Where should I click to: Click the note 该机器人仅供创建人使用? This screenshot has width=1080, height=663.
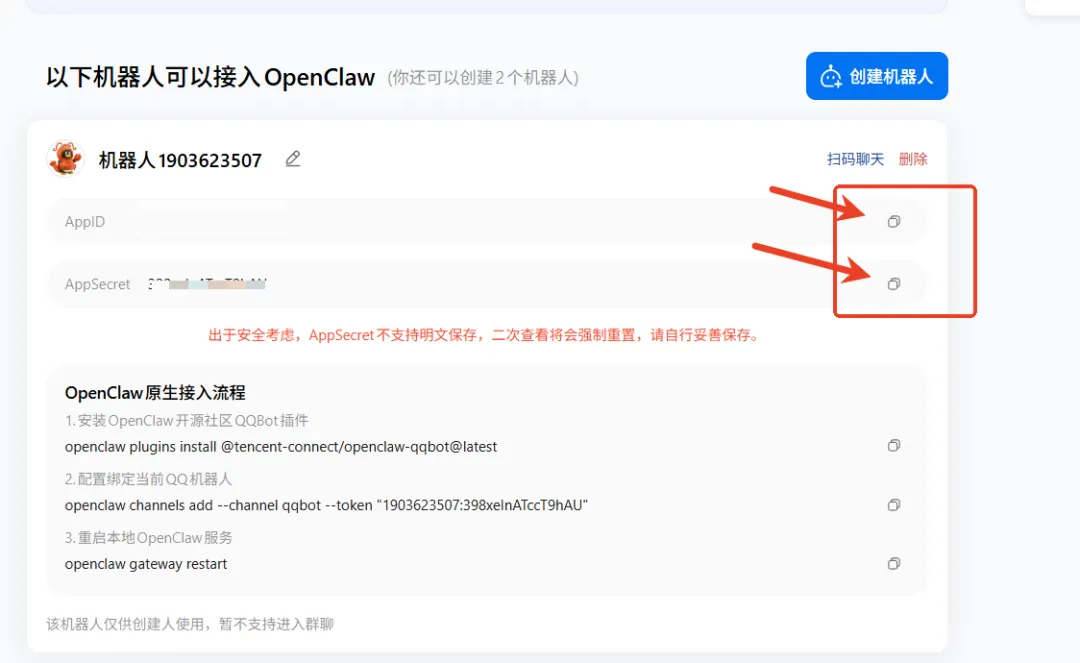point(190,624)
